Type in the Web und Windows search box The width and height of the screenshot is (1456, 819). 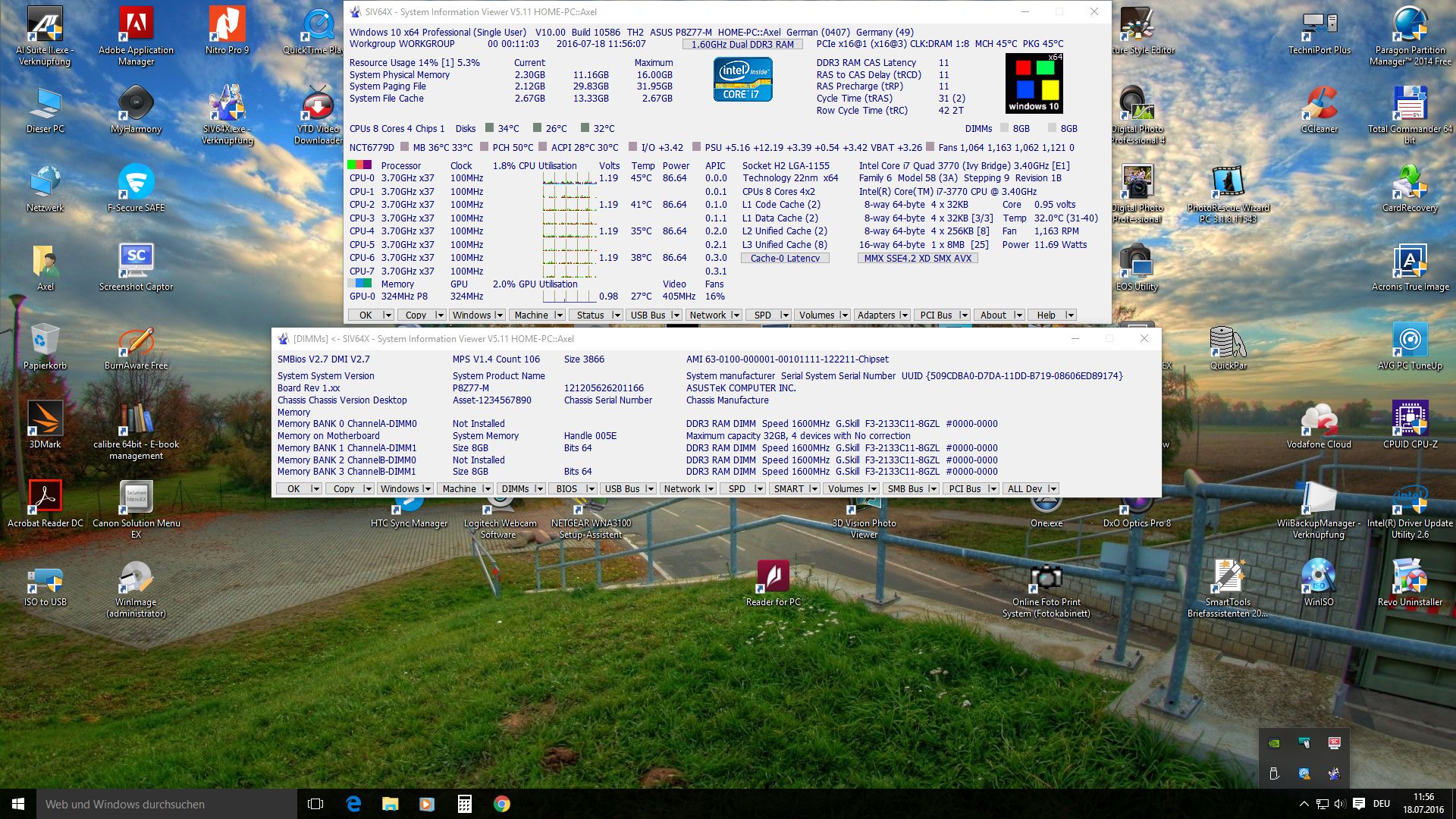[x=167, y=804]
